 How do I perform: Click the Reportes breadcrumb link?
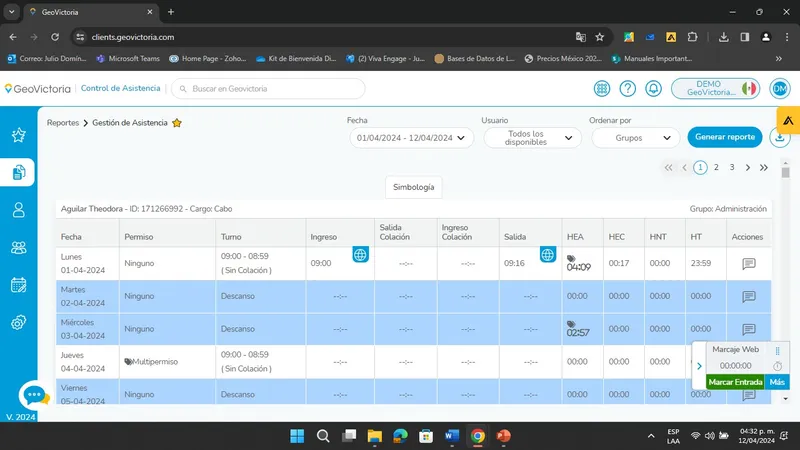point(63,123)
